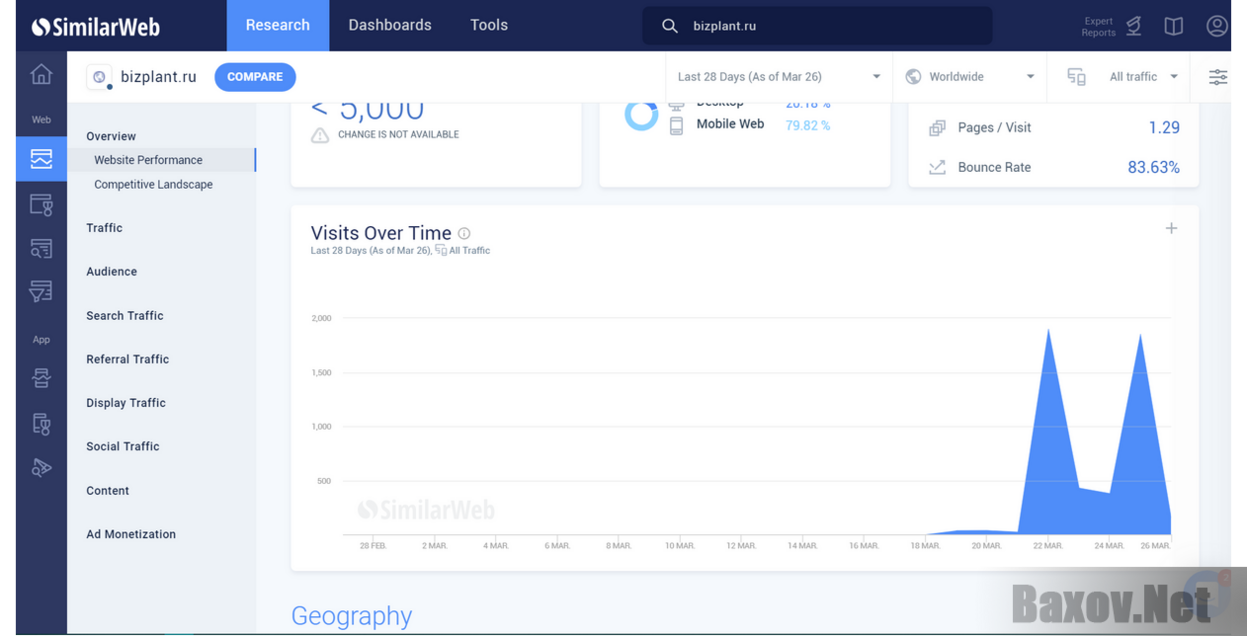Select the highlighted website analysis rail icon
Viewport: 1247px width, 636px height.
point(41,159)
